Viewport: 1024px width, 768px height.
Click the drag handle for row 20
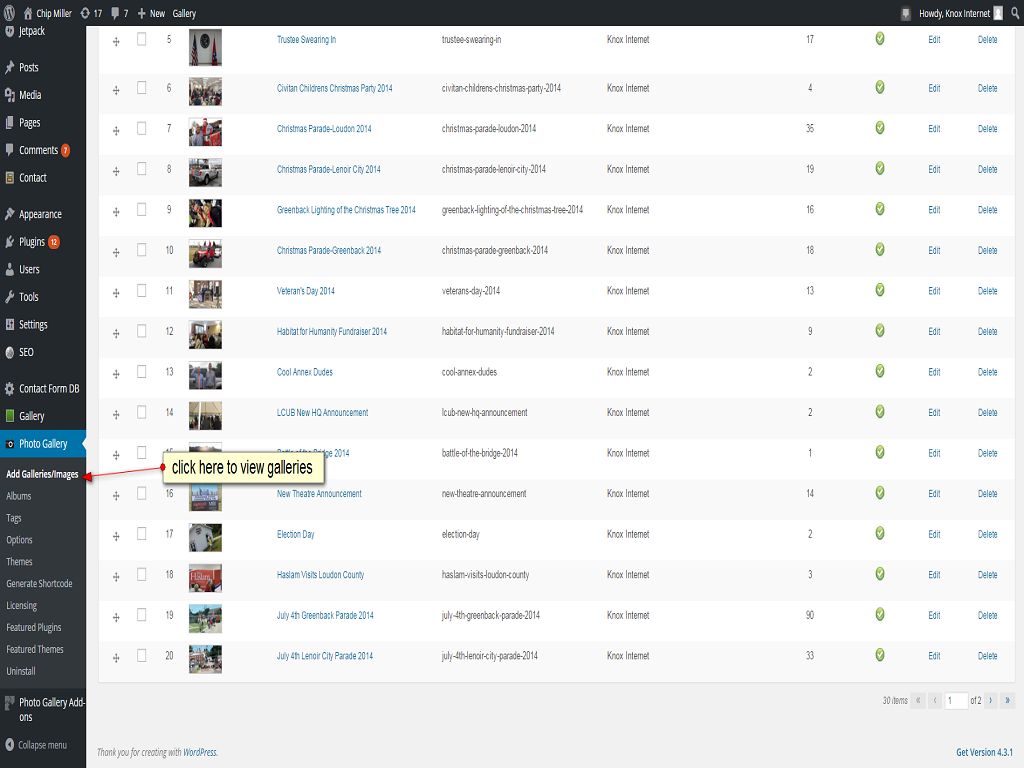(116, 658)
